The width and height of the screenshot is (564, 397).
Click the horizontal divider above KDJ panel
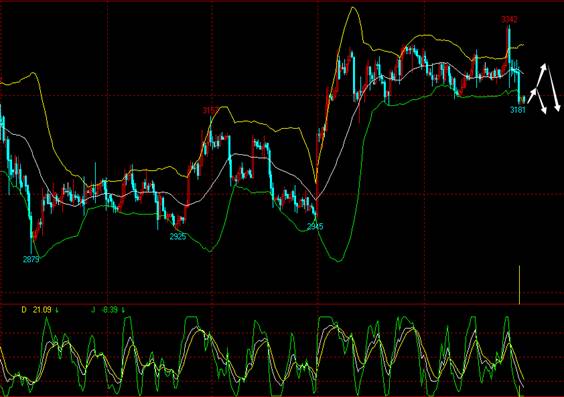coord(282,305)
